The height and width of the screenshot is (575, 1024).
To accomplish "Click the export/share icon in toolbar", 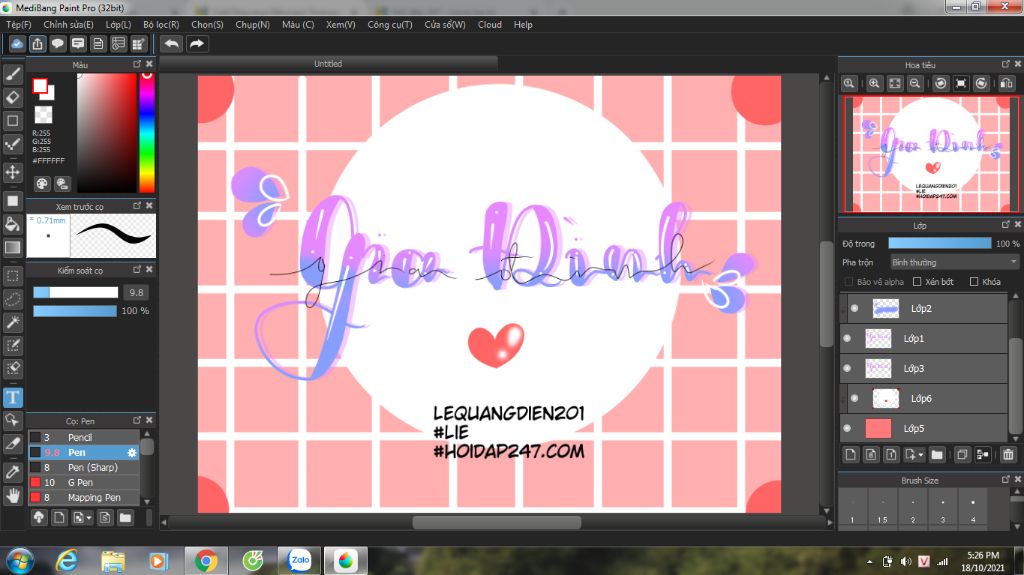I will (x=37, y=44).
